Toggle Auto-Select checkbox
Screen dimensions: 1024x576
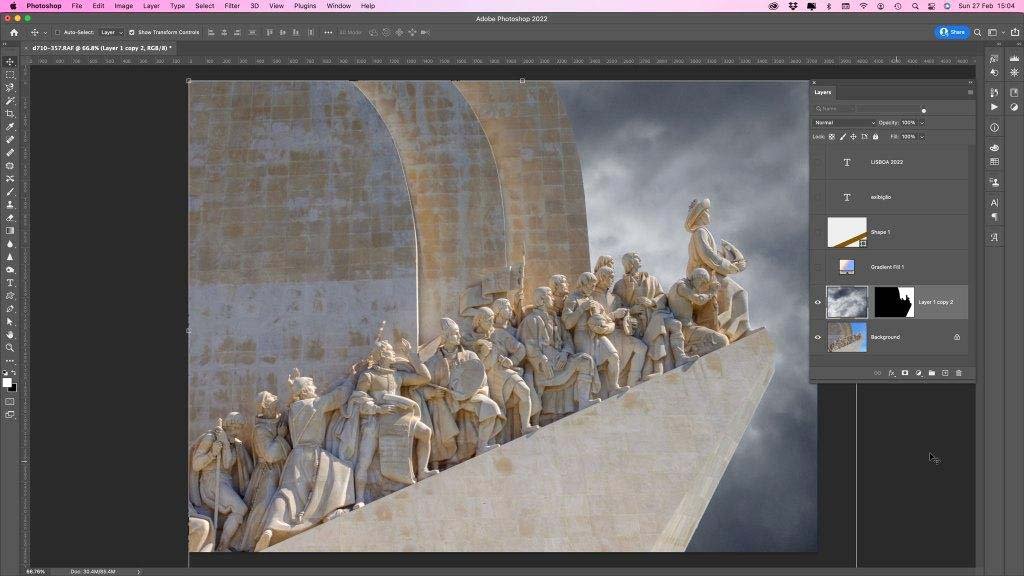pos(57,32)
